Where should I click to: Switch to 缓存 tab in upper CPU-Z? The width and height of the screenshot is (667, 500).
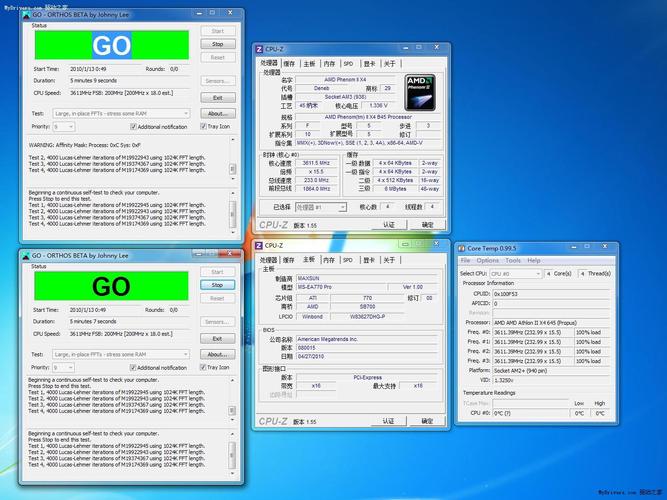pyautogui.click(x=289, y=64)
